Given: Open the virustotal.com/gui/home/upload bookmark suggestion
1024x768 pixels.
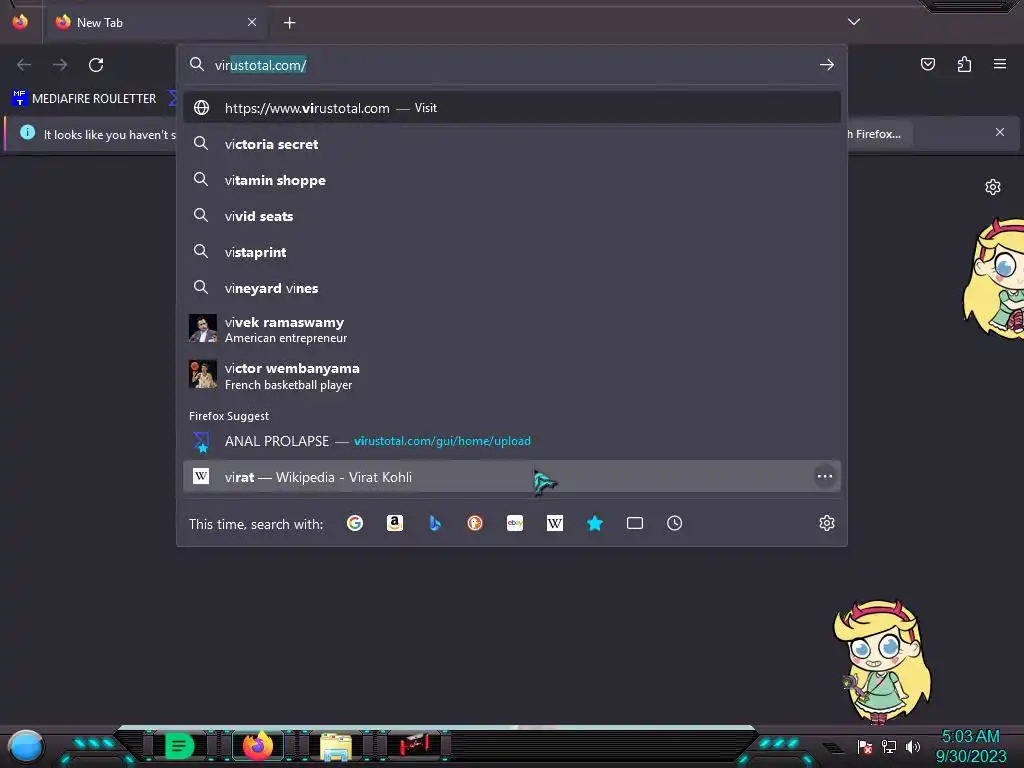Looking at the screenshot, I should point(512,441).
